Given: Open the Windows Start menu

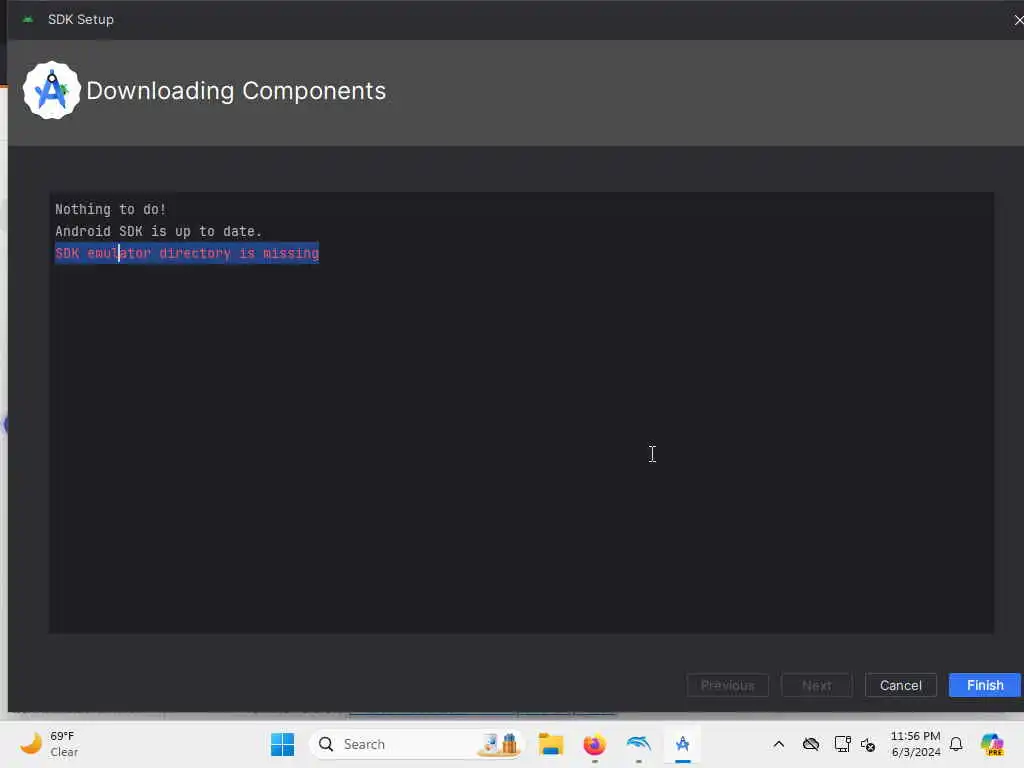Looking at the screenshot, I should click(282, 744).
